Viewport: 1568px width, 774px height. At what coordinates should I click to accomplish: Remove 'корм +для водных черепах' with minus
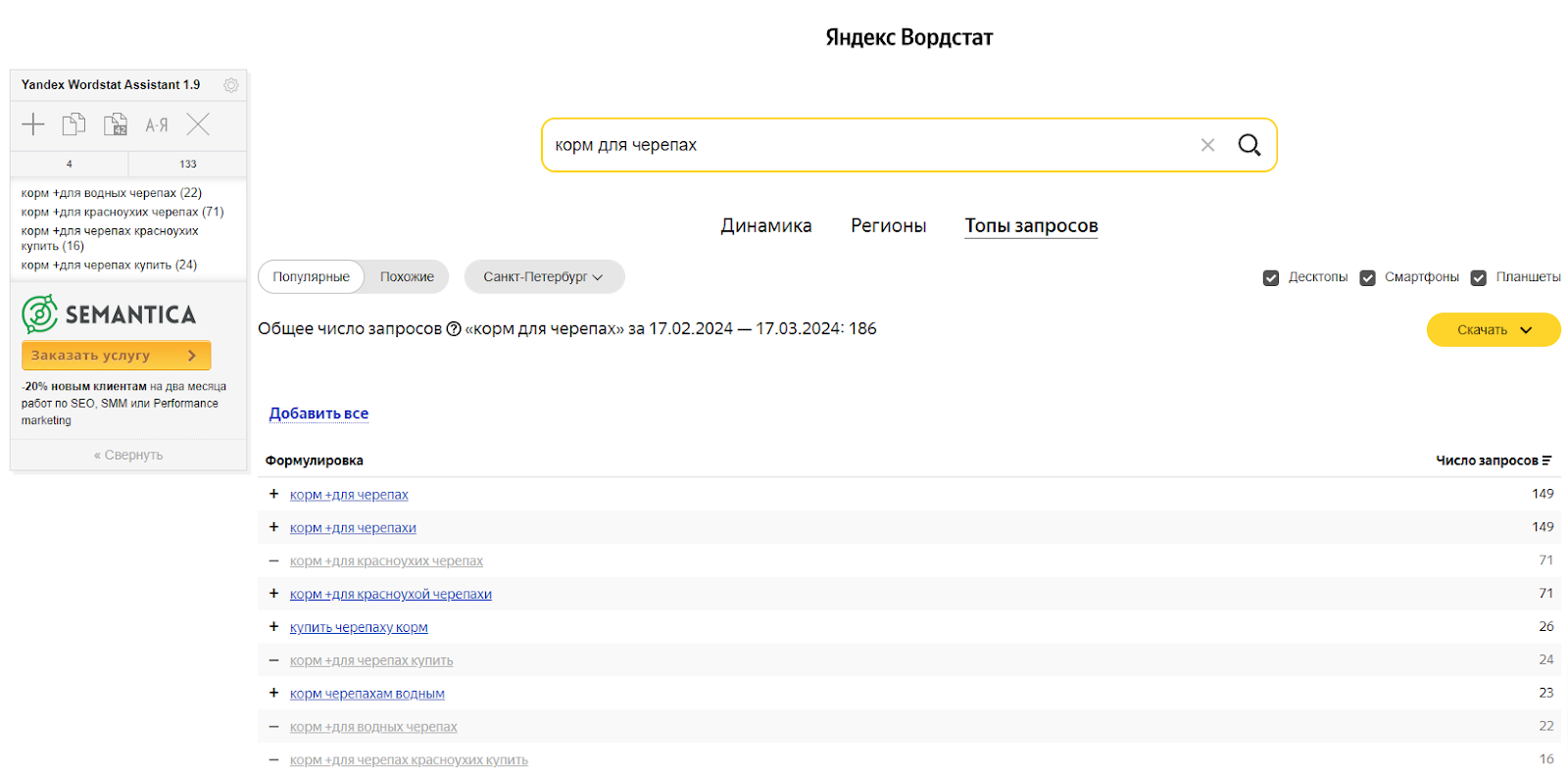[273, 726]
